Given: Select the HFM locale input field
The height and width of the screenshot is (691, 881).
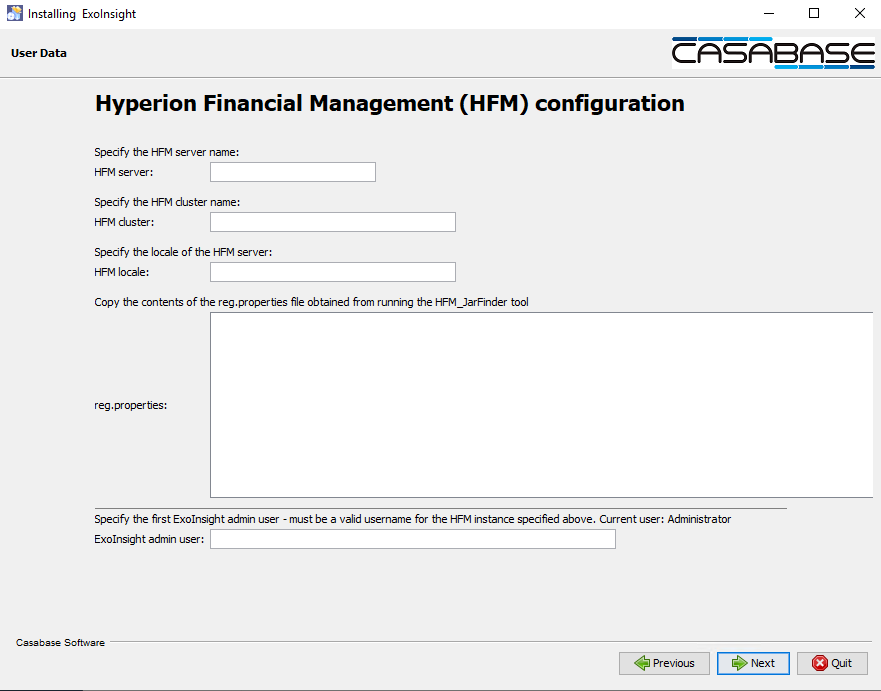Looking at the screenshot, I should 332,272.
